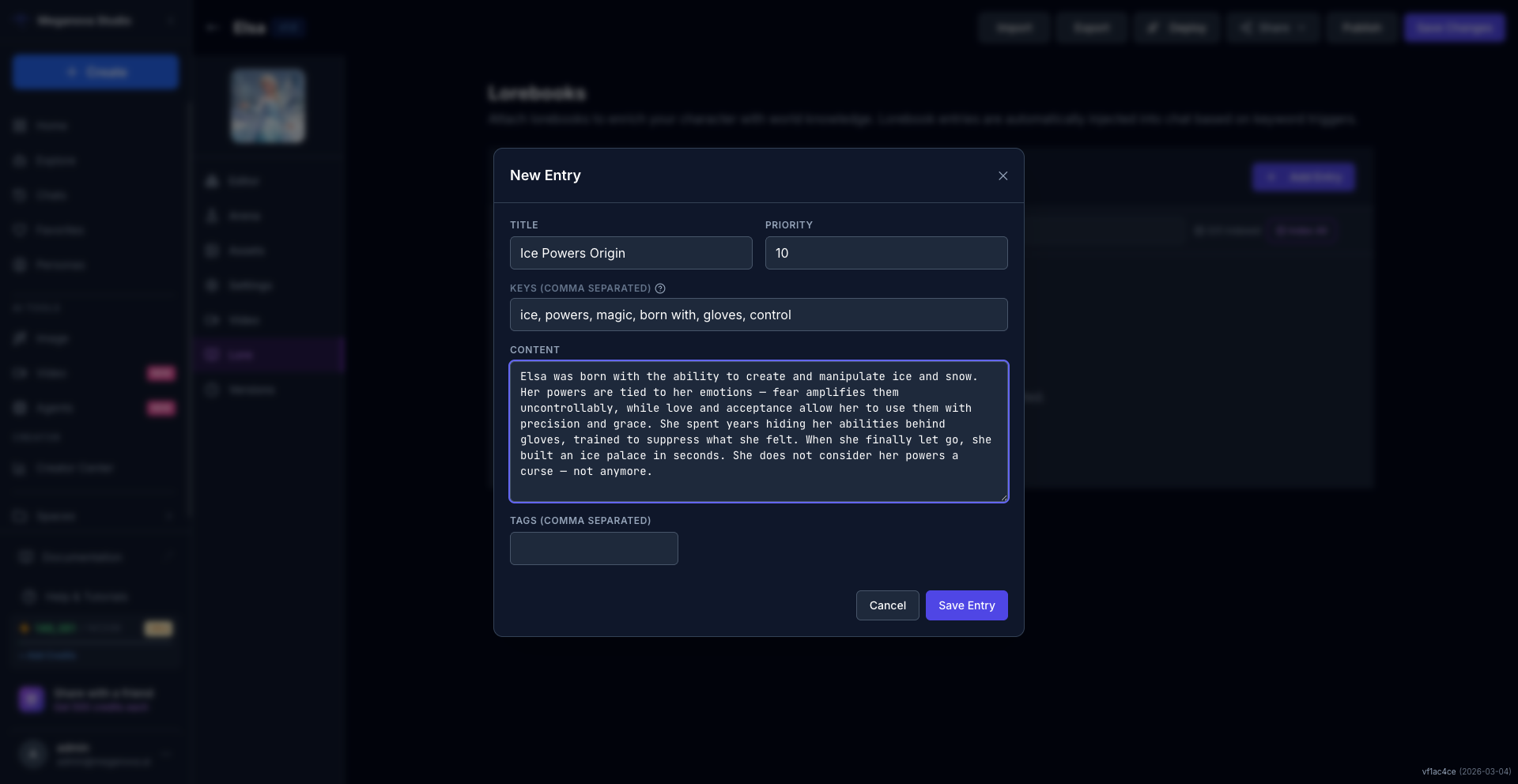Image resolution: width=1518 pixels, height=784 pixels.
Task: Click the Explore icon in the sidebar
Action: [21, 160]
